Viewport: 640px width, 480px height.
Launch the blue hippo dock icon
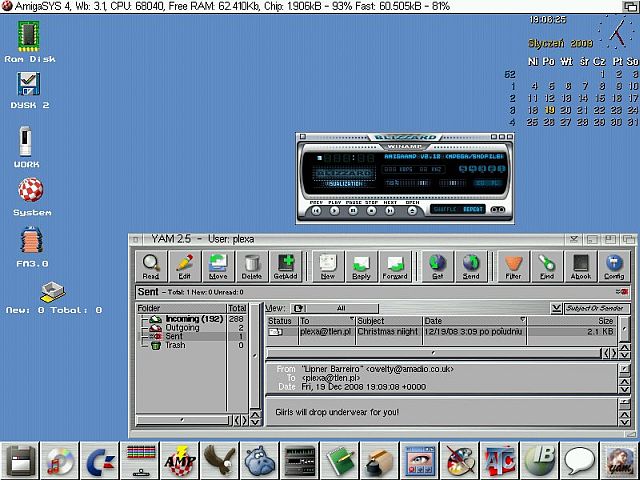click(260, 462)
